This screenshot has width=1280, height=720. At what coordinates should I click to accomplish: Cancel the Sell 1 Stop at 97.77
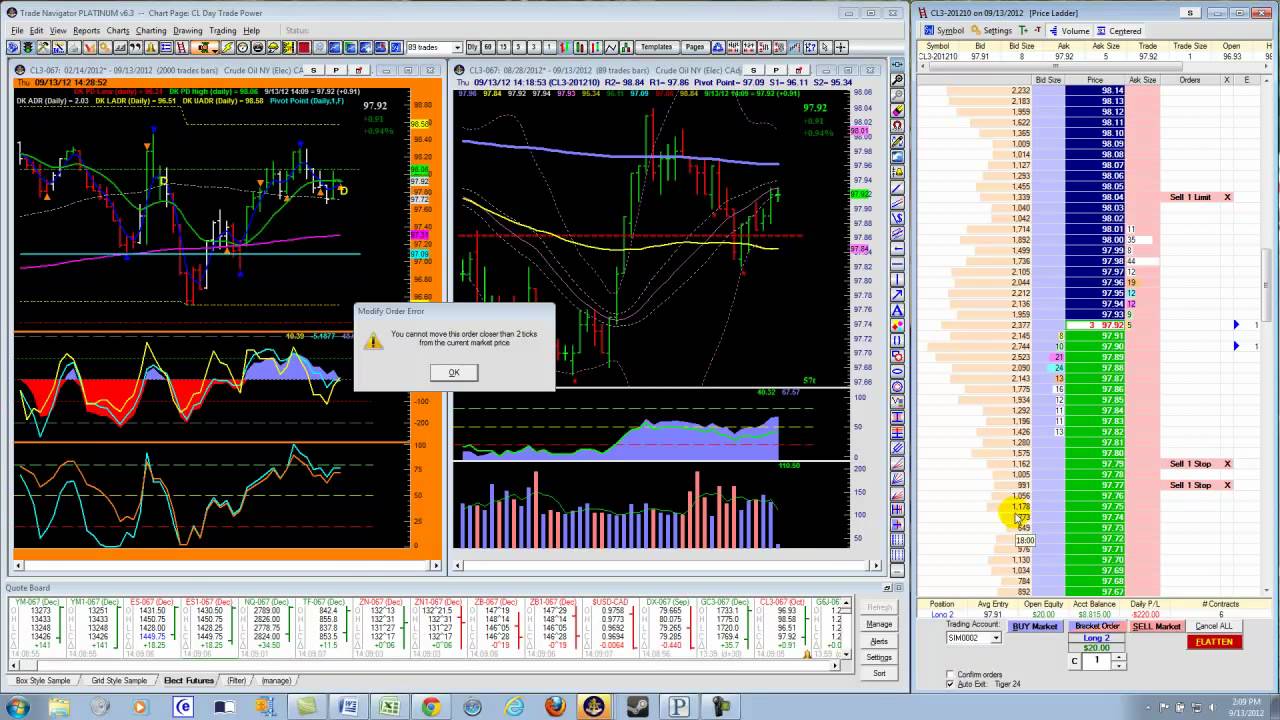(x=1227, y=485)
